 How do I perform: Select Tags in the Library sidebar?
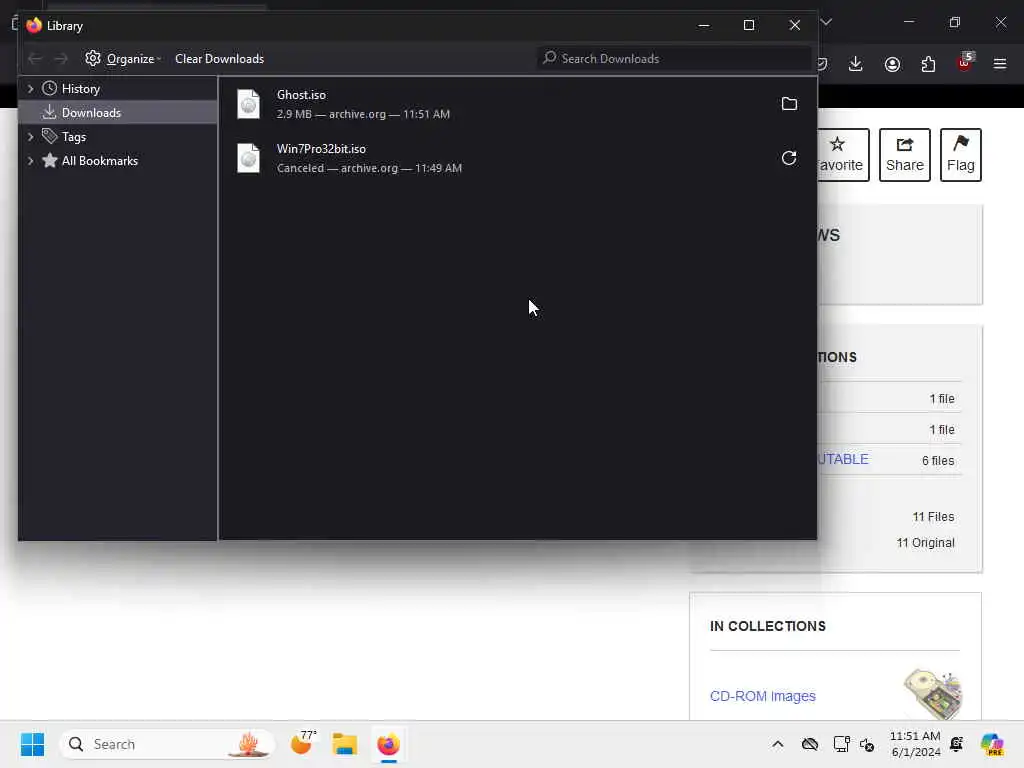118,136
